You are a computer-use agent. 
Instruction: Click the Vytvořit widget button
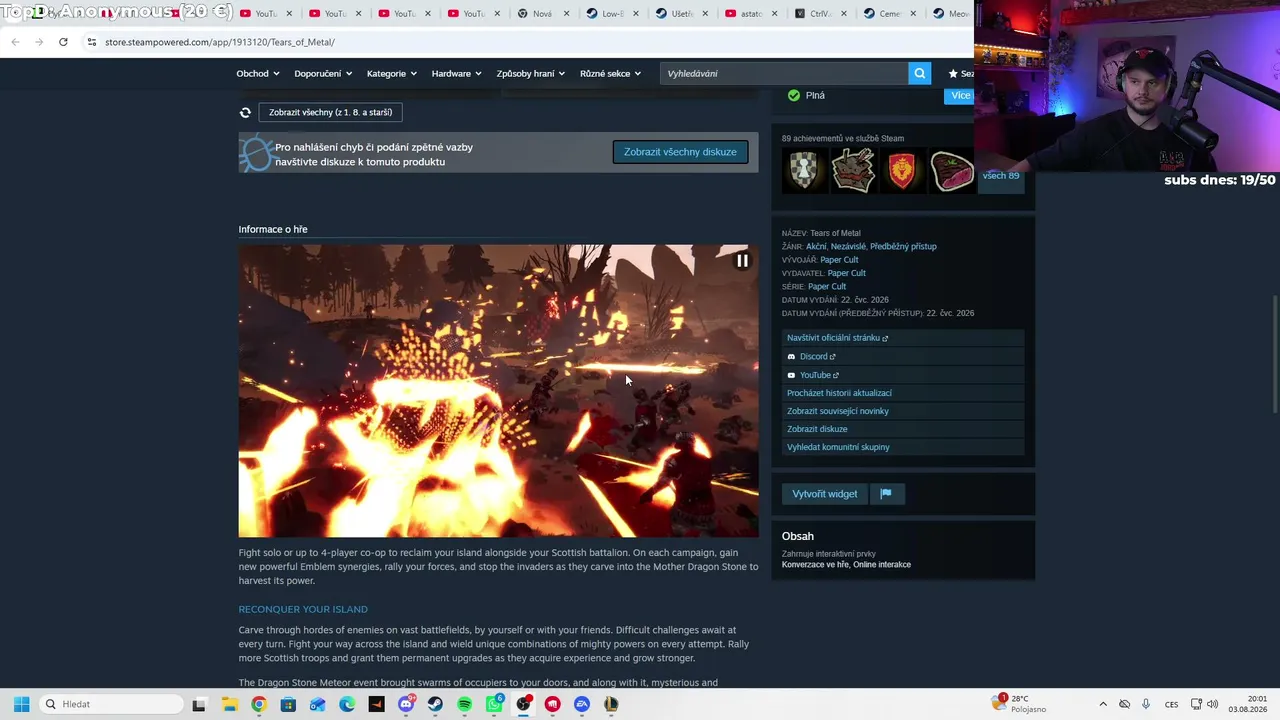point(825,494)
